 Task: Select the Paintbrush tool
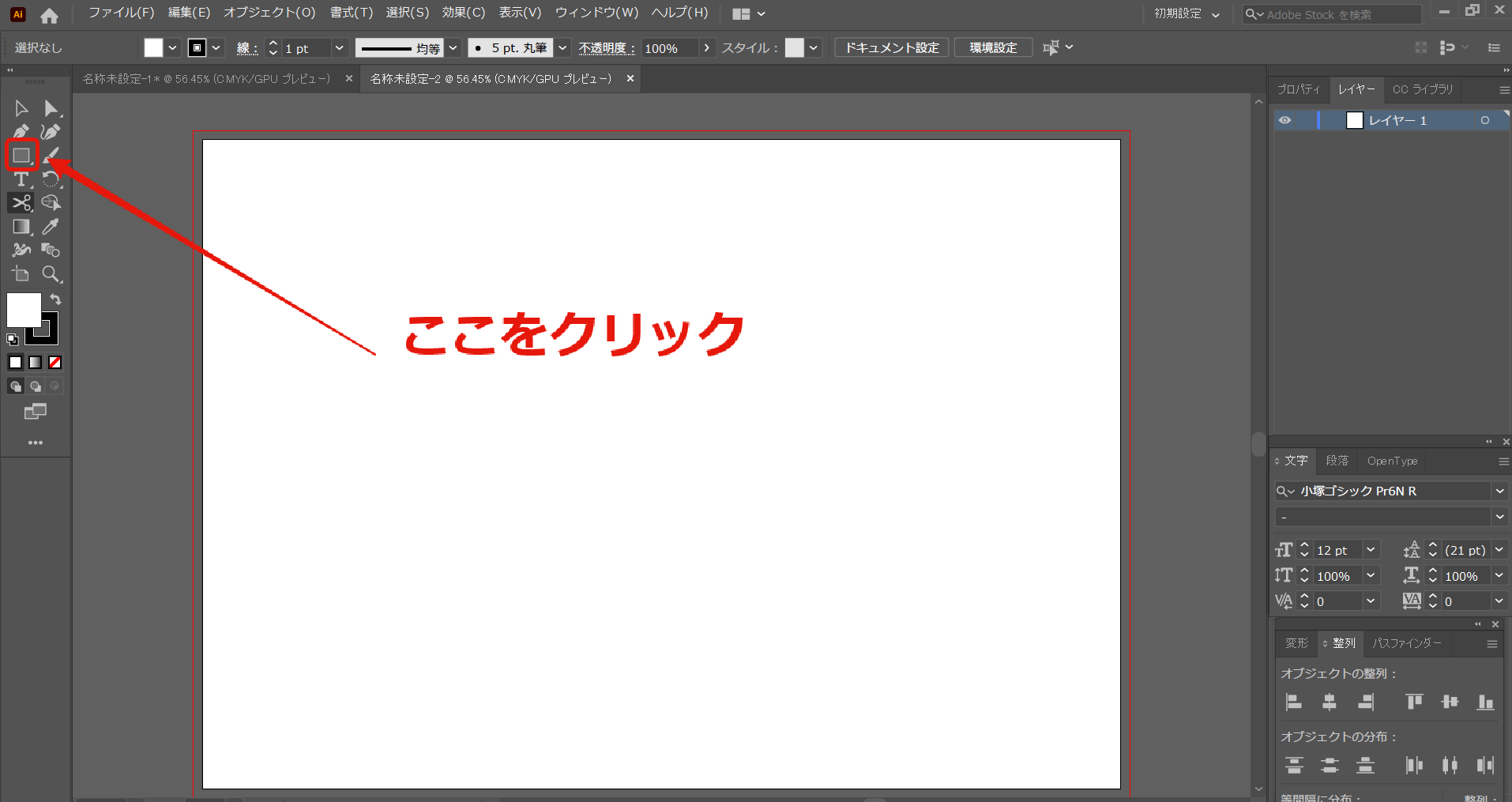point(51,156)
